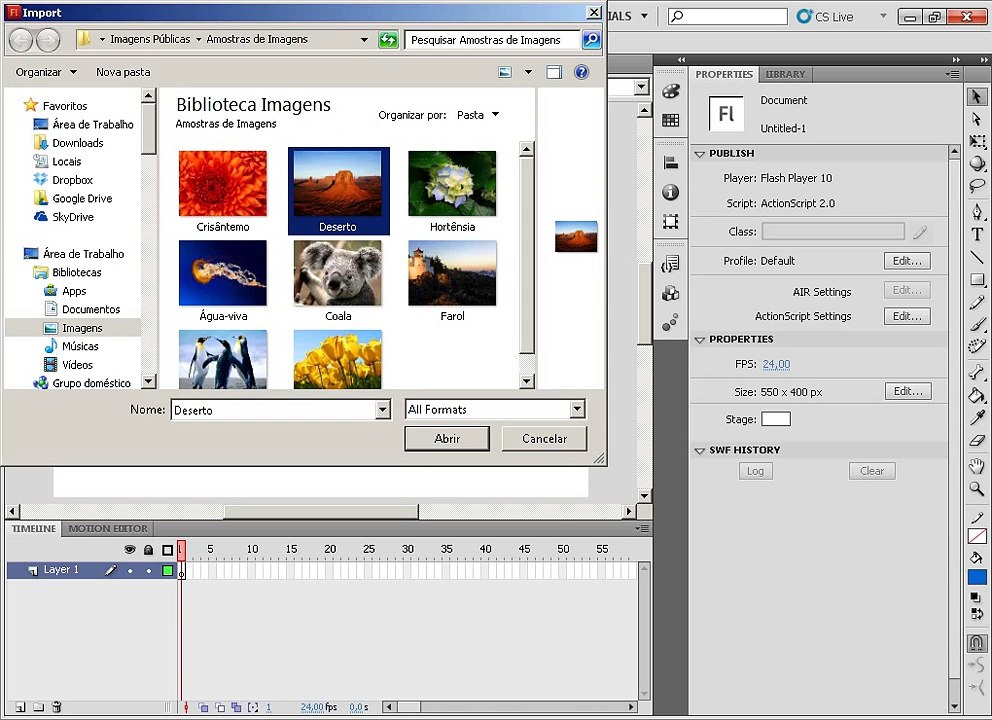Toggle Onion Skin in timeline

tap(204, 707)
